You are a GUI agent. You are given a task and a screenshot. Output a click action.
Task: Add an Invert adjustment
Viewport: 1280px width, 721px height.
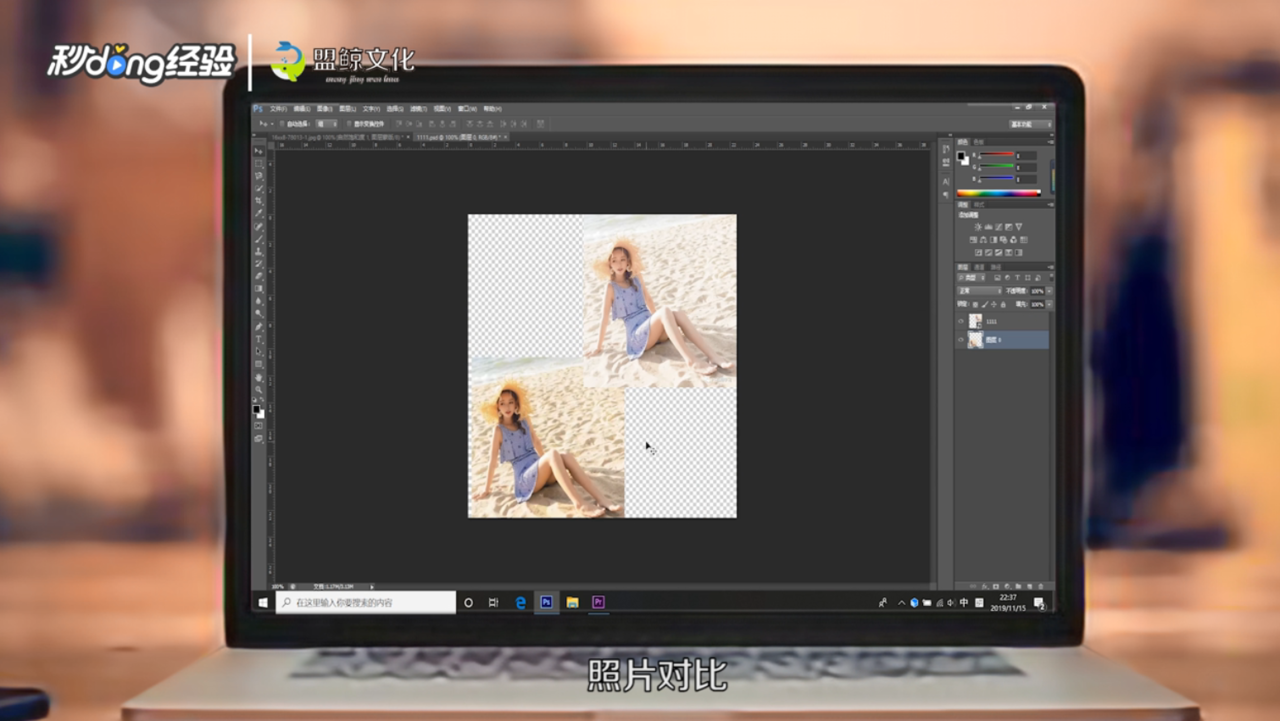(x=978, y=253)
